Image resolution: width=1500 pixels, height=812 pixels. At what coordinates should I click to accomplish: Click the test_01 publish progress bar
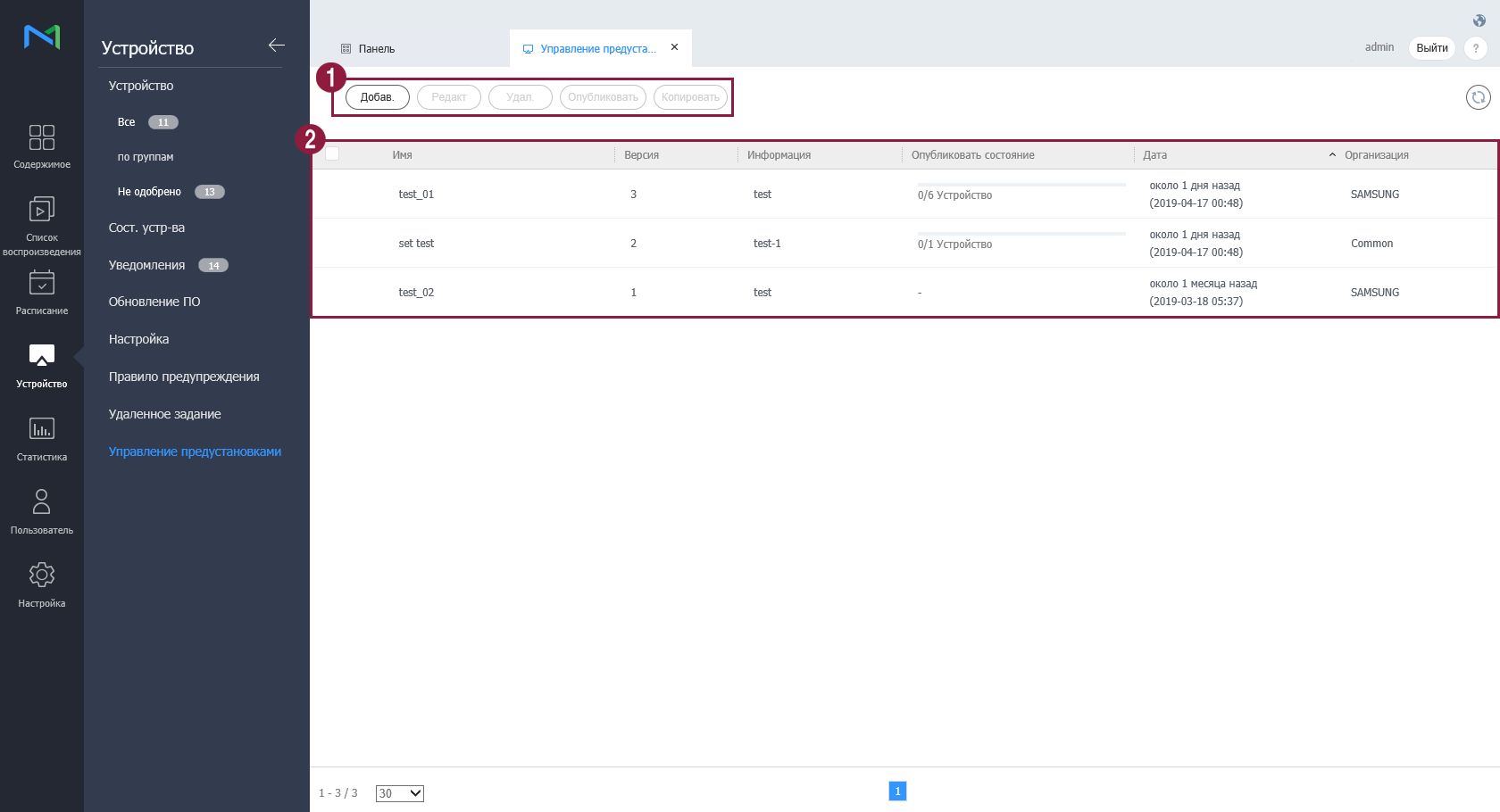coord(1021,185)
